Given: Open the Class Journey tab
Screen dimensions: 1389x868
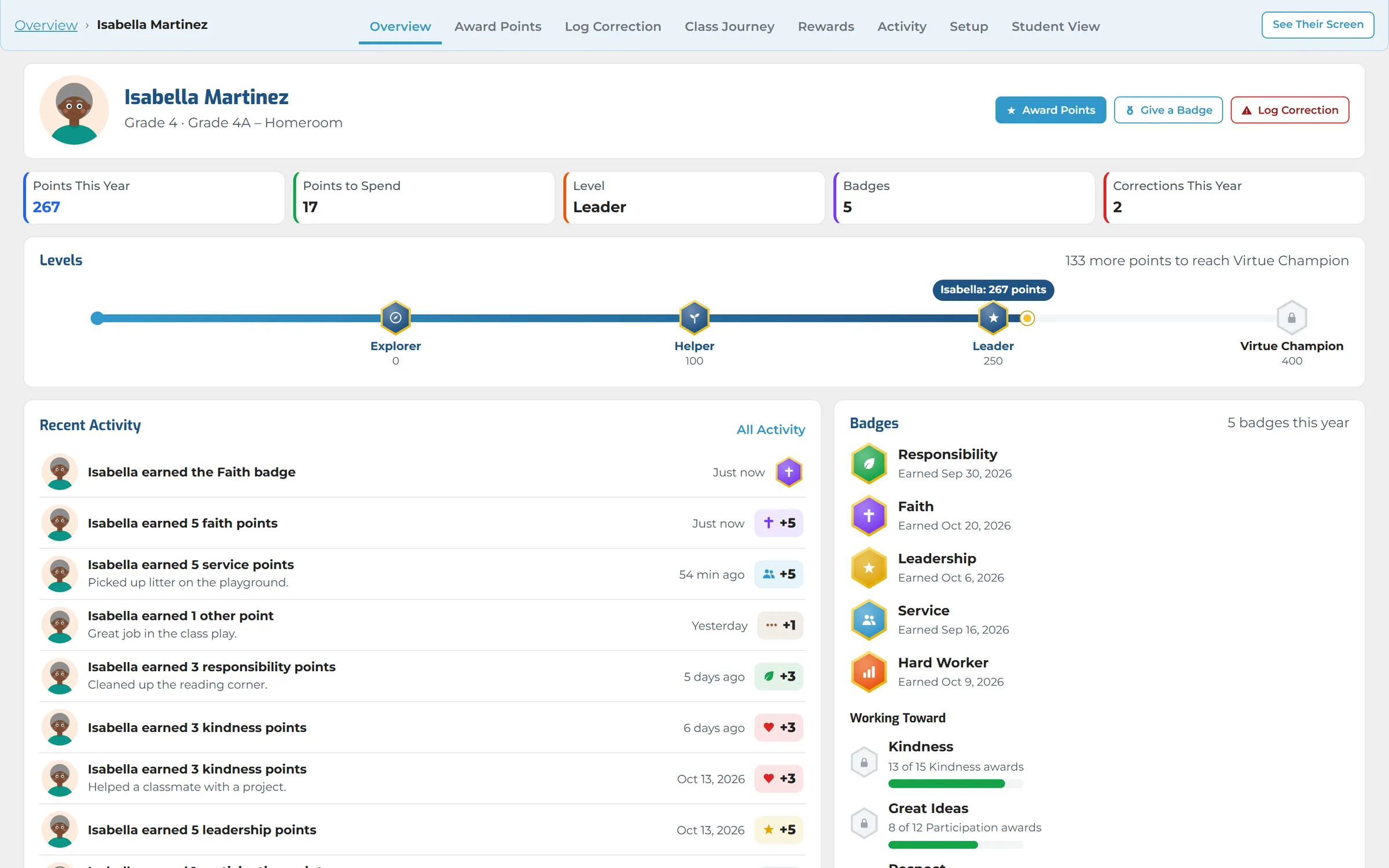Looking at the screenshot, I should point(729,27).
